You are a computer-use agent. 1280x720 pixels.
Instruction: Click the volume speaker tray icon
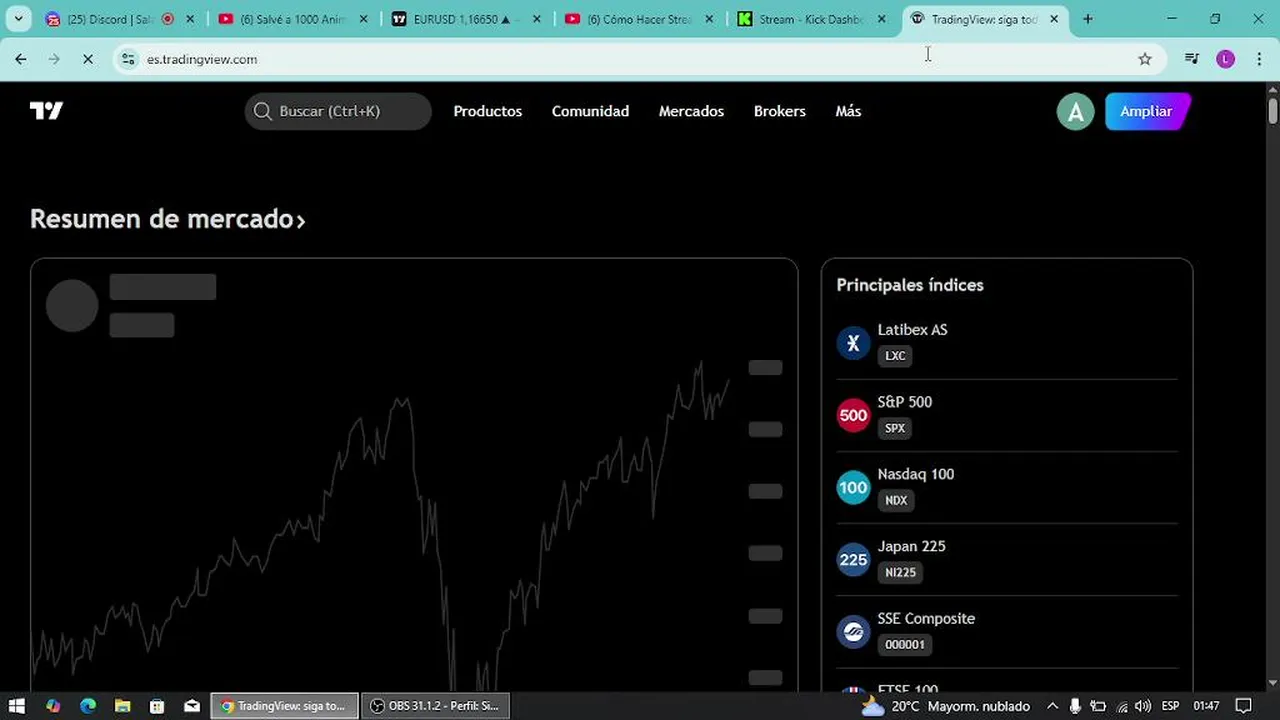tap(1143, 706)
